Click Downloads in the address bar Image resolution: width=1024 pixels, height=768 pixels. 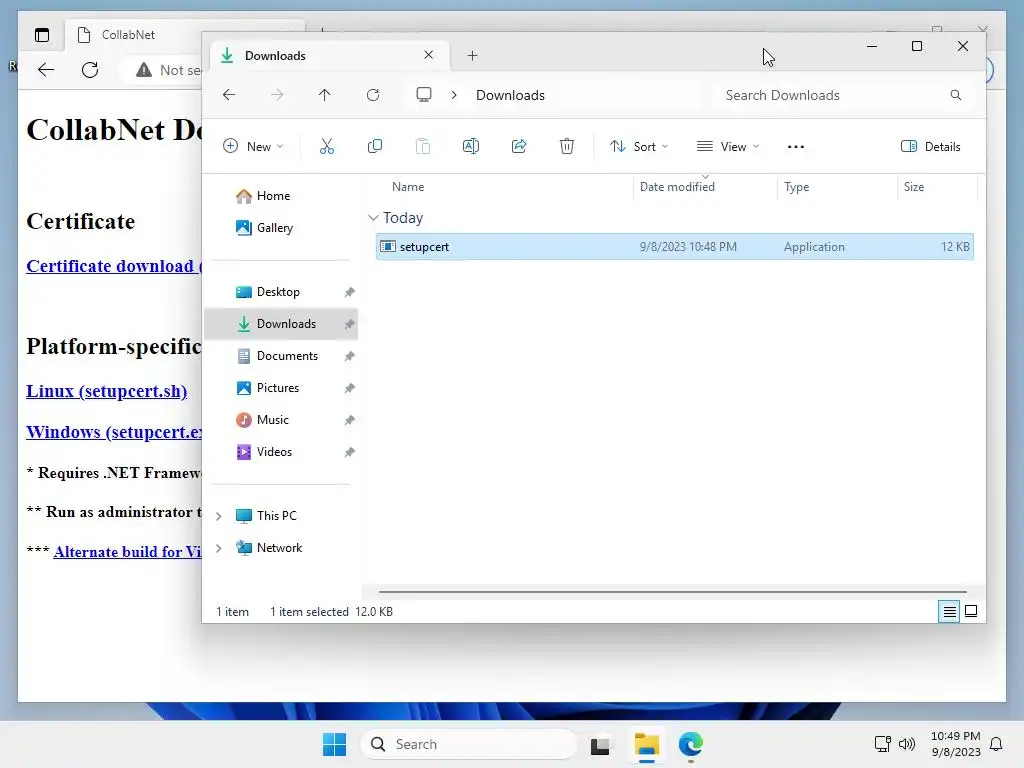click(510, 95)
